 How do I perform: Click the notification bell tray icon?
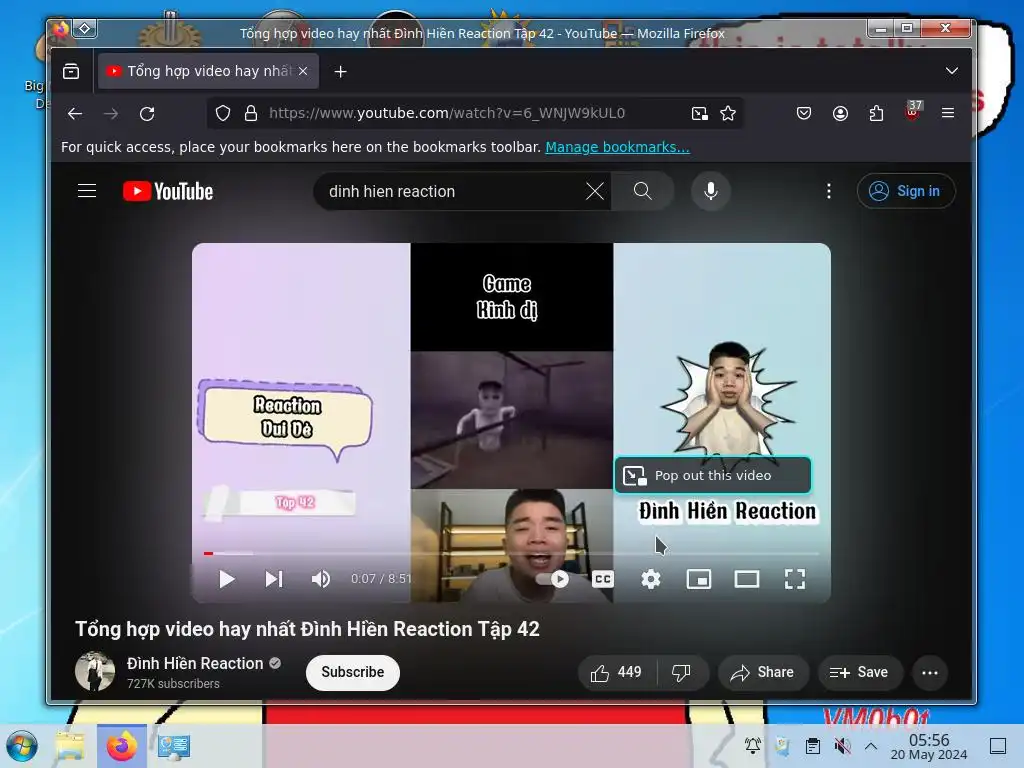tap(752, 746)
